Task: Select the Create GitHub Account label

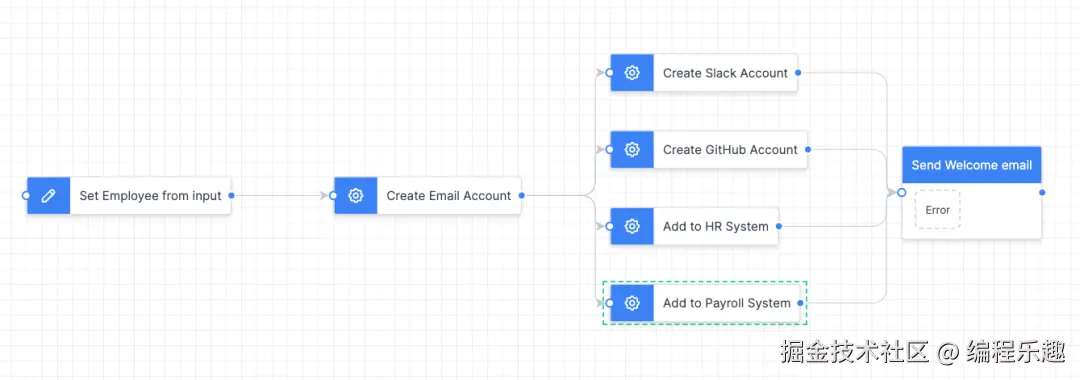Action: point(730,149)
